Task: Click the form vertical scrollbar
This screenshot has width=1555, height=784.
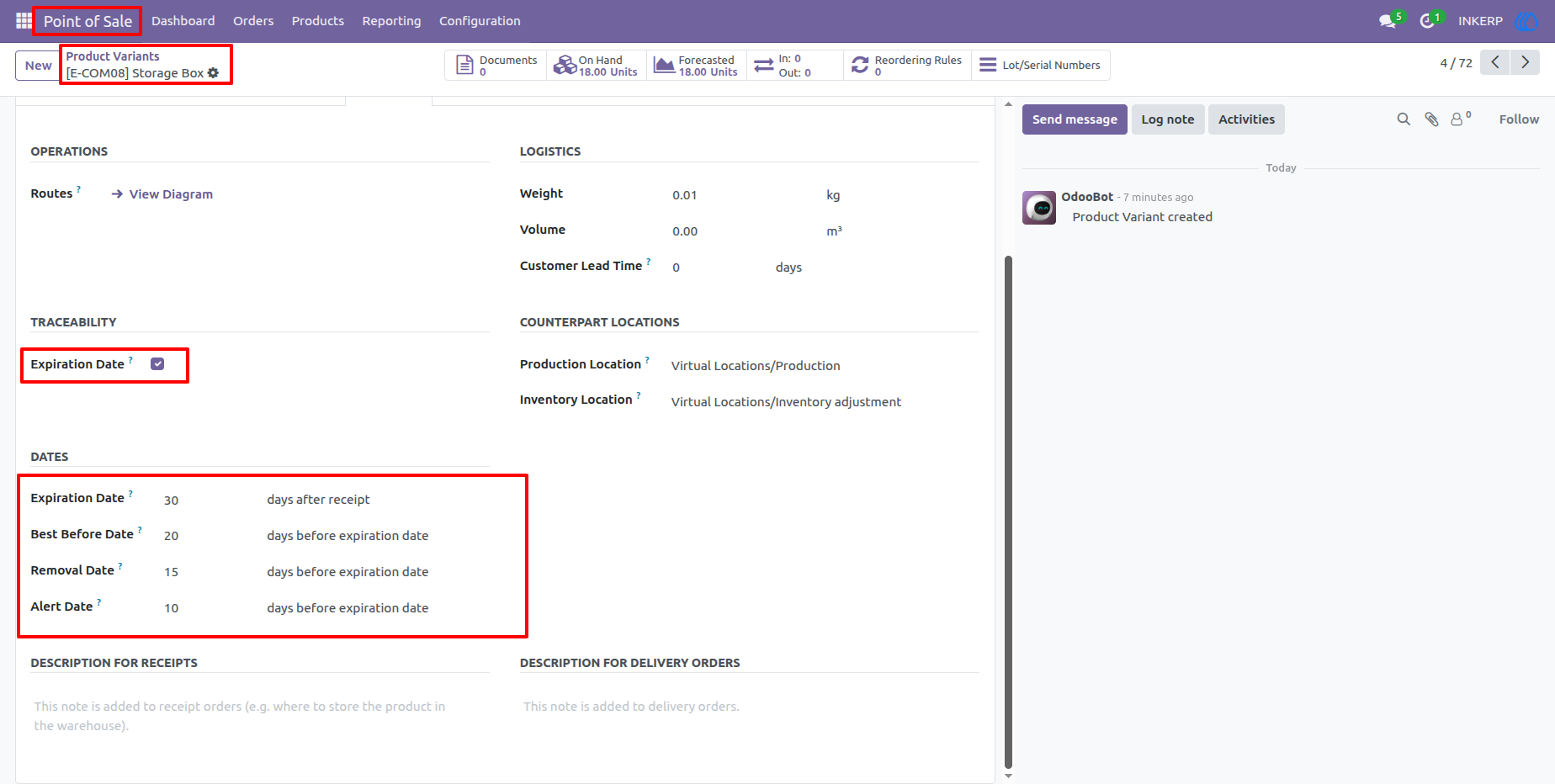Action: 1008,512
